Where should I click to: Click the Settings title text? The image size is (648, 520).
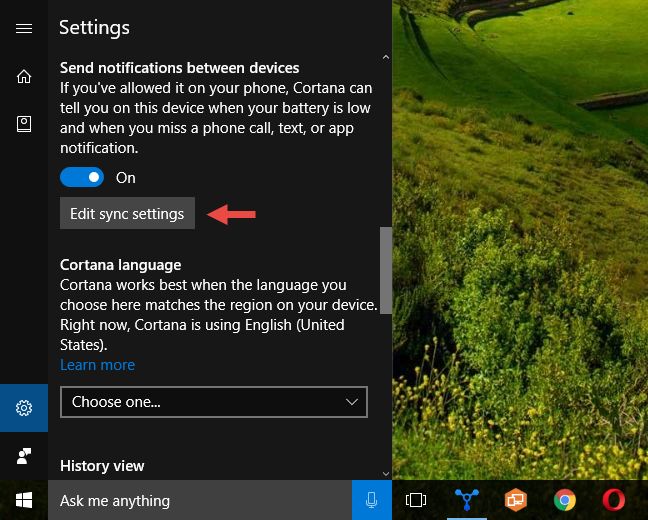coord(95,28)
